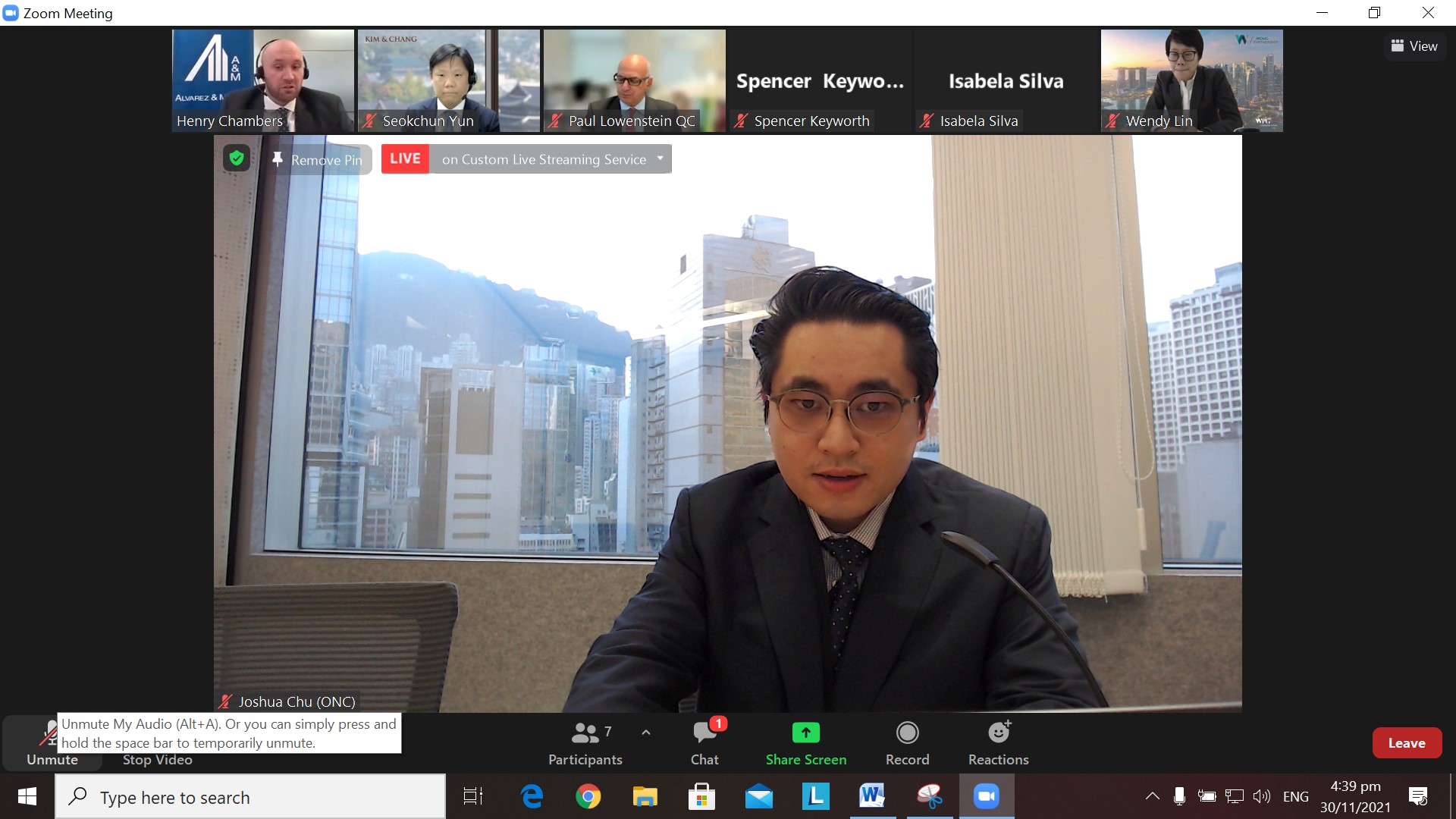The image size is (1456, 819).
Task: Click the Share Screen button
Action: pos(805,743)
